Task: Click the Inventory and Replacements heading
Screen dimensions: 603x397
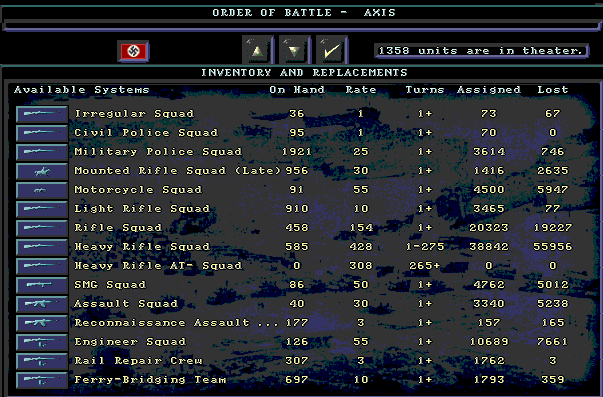Action: (x=304, y=72)
